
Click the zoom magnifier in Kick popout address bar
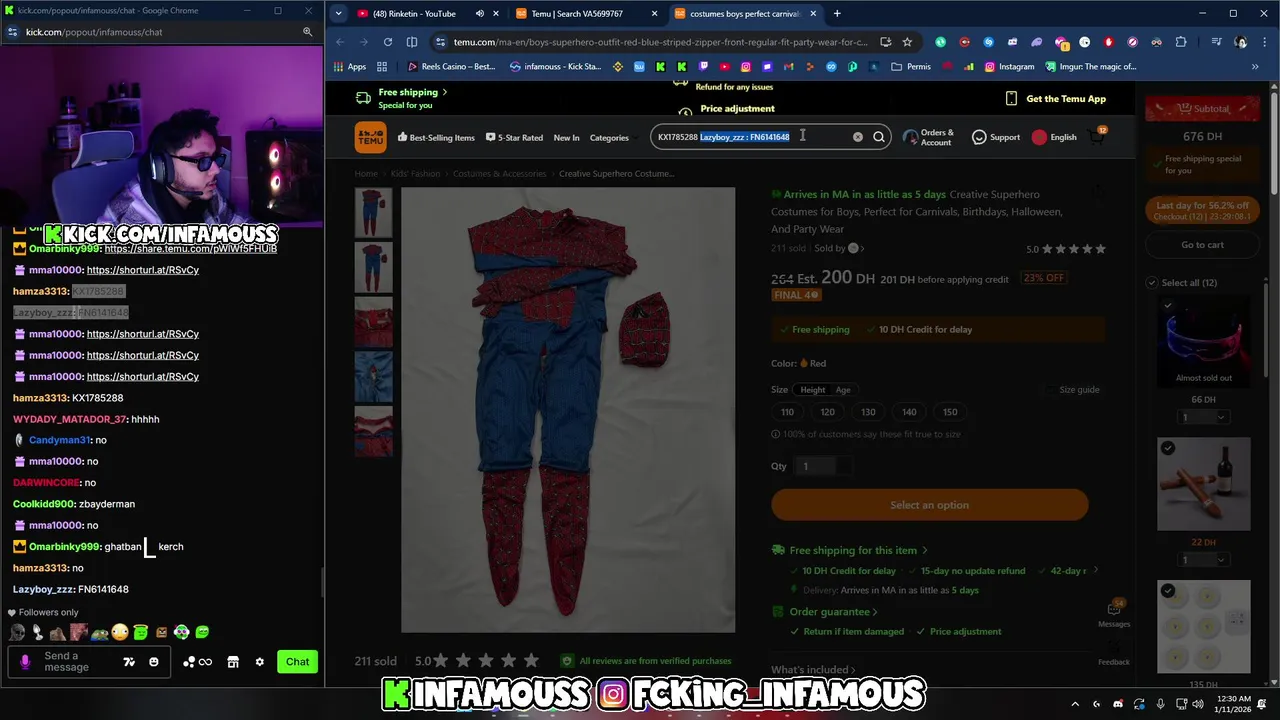pos(307,32)
